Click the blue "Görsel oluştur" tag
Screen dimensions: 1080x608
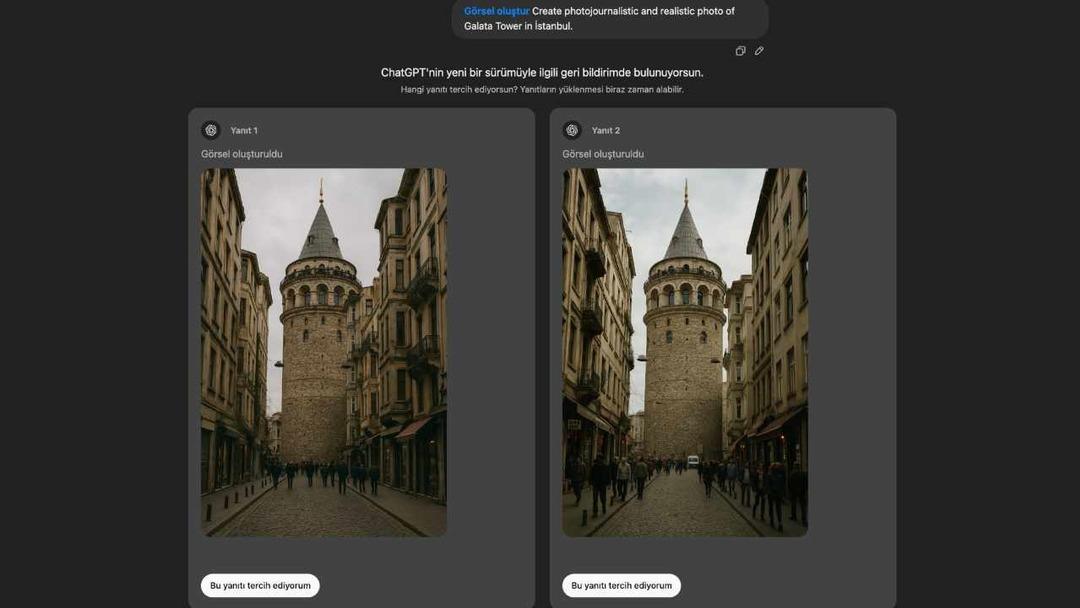tap(496, 11)
